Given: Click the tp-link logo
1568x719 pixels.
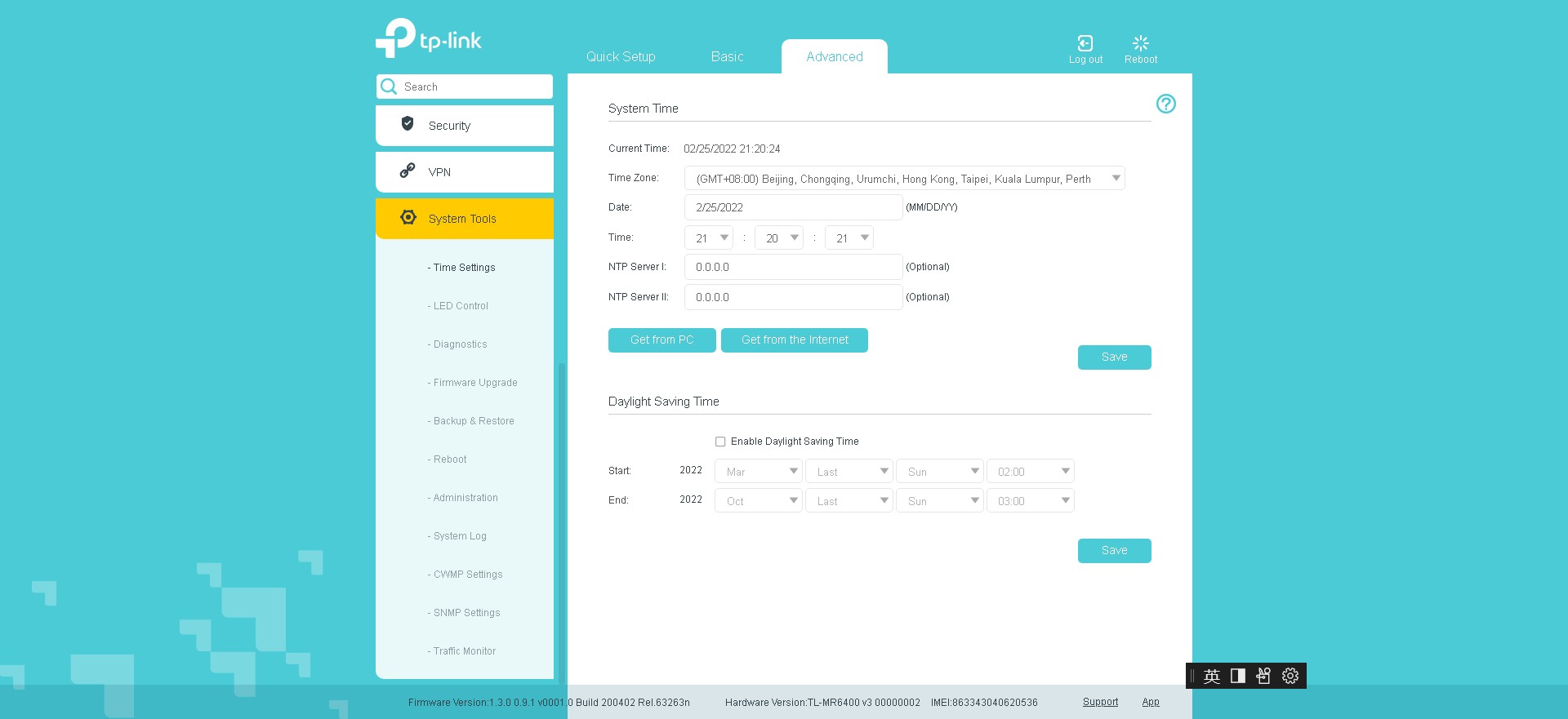Looking at the screenshot, I should point(429,38).
